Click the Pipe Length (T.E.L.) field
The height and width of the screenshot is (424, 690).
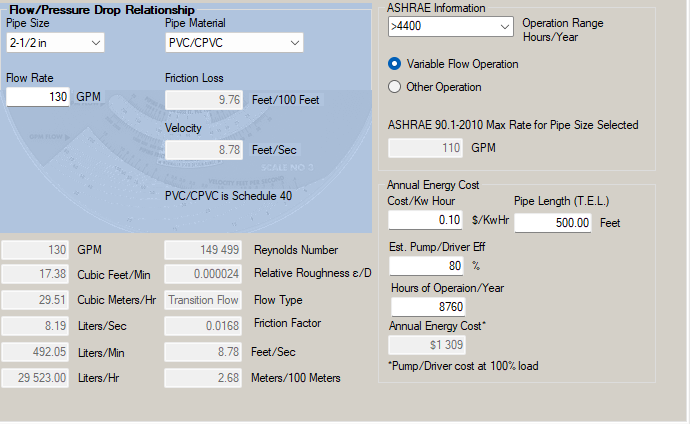point(554,222)
